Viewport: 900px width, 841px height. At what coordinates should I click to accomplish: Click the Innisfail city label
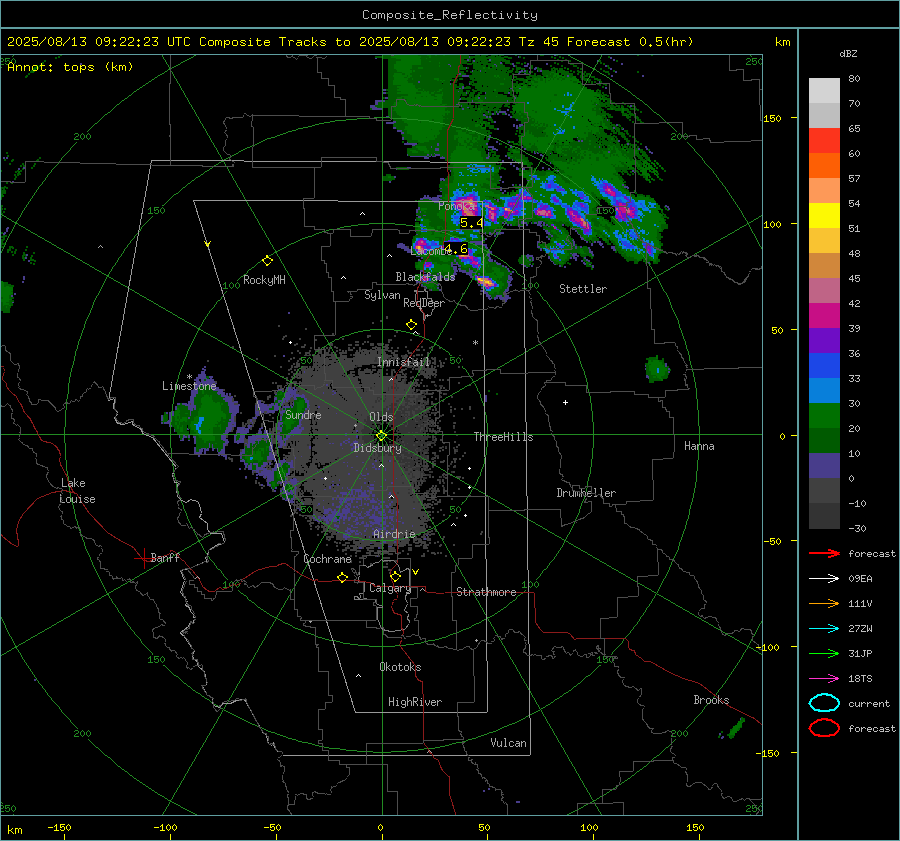click(x=403, y=362)
